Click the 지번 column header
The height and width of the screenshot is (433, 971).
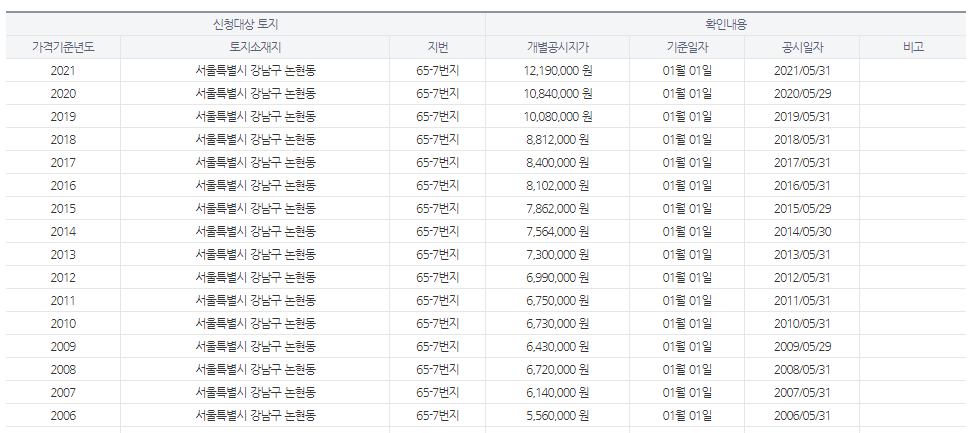click(437, 47)
